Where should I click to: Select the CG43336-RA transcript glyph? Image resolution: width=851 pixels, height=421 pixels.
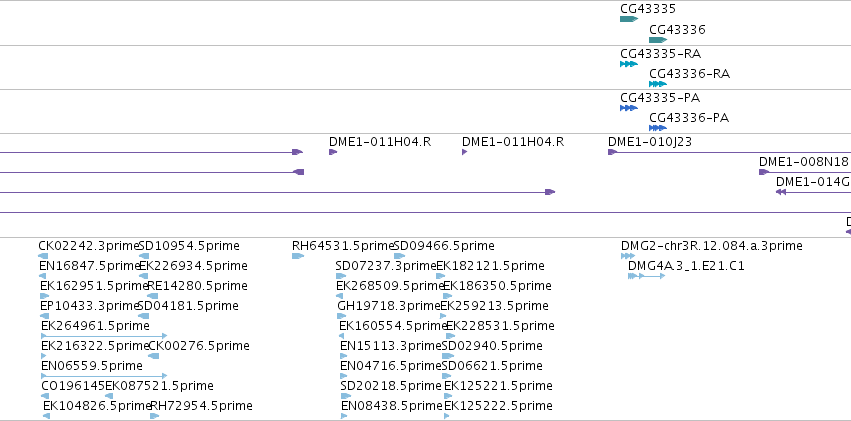tap(658, 84)
